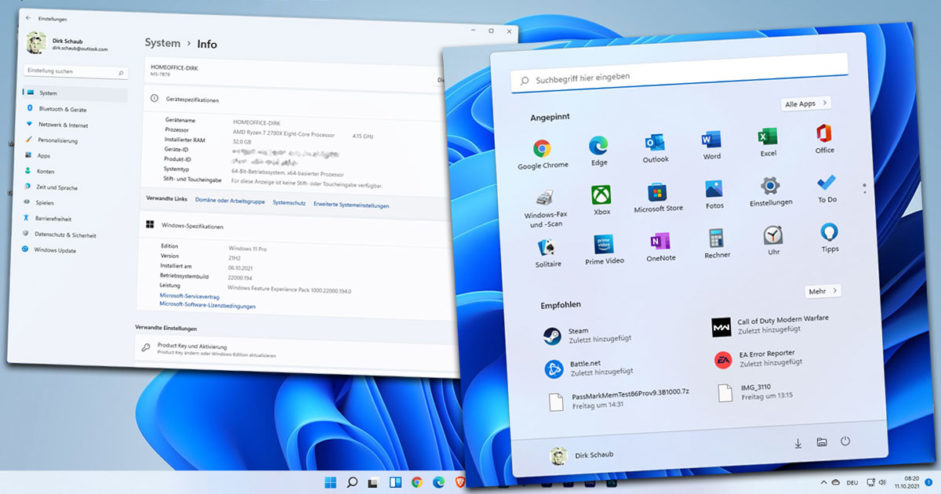
Task: Open PassMarkMemTest86 7z file
Action: 619,399
